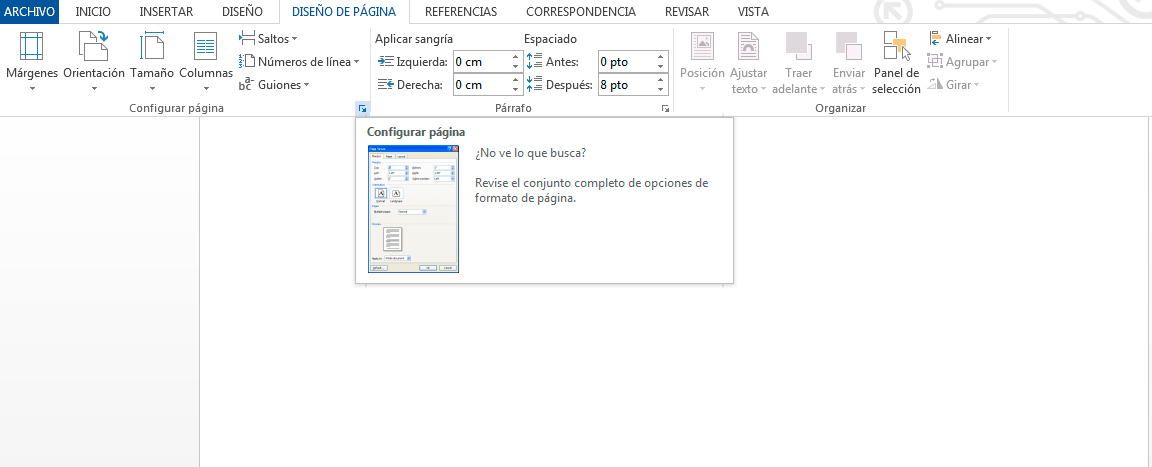
Task: Increase Derecha indent with up arrow
Action: tap(516, 80)
